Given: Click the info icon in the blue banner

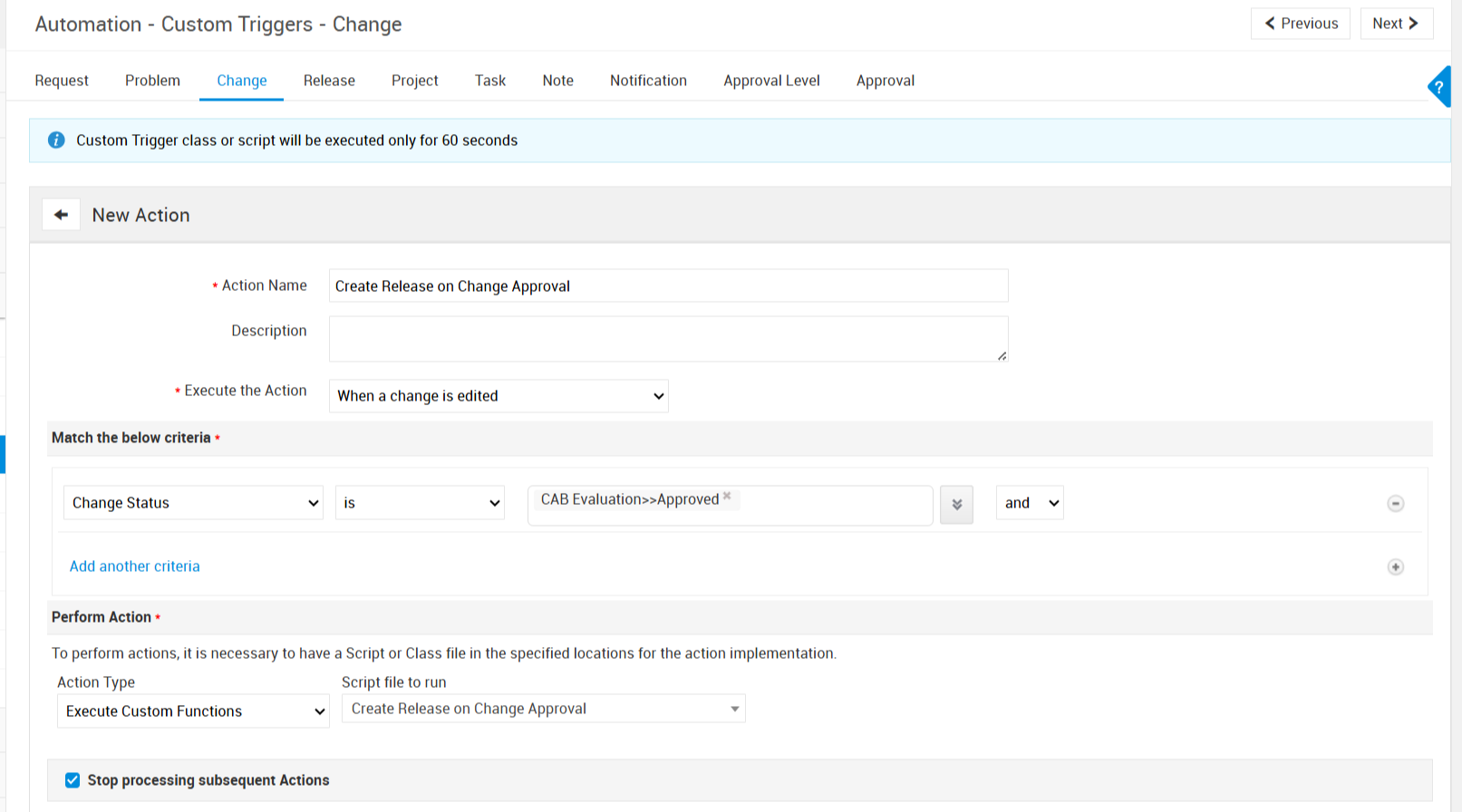Looking at the screenshot, I should click(x=56, y=140).
